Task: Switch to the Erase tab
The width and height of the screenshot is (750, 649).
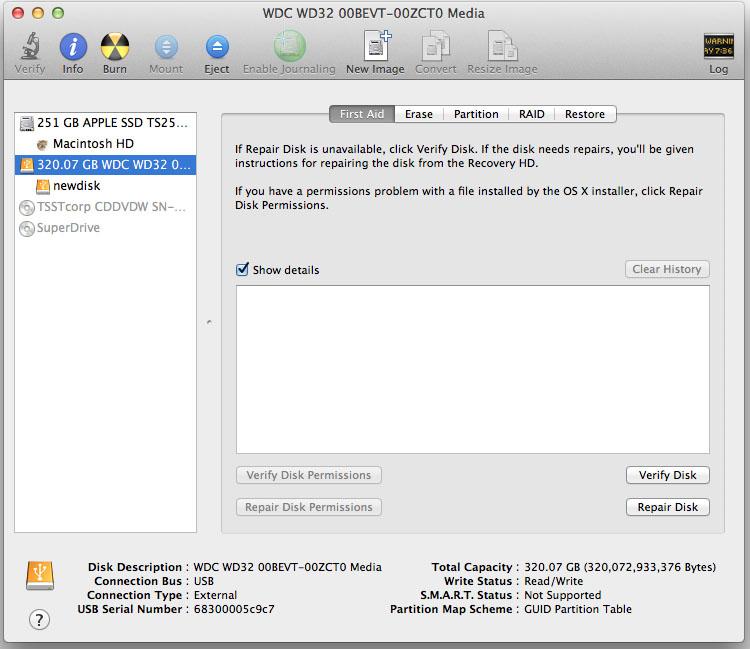Action: pyautogui.click(x=419, y=114)
